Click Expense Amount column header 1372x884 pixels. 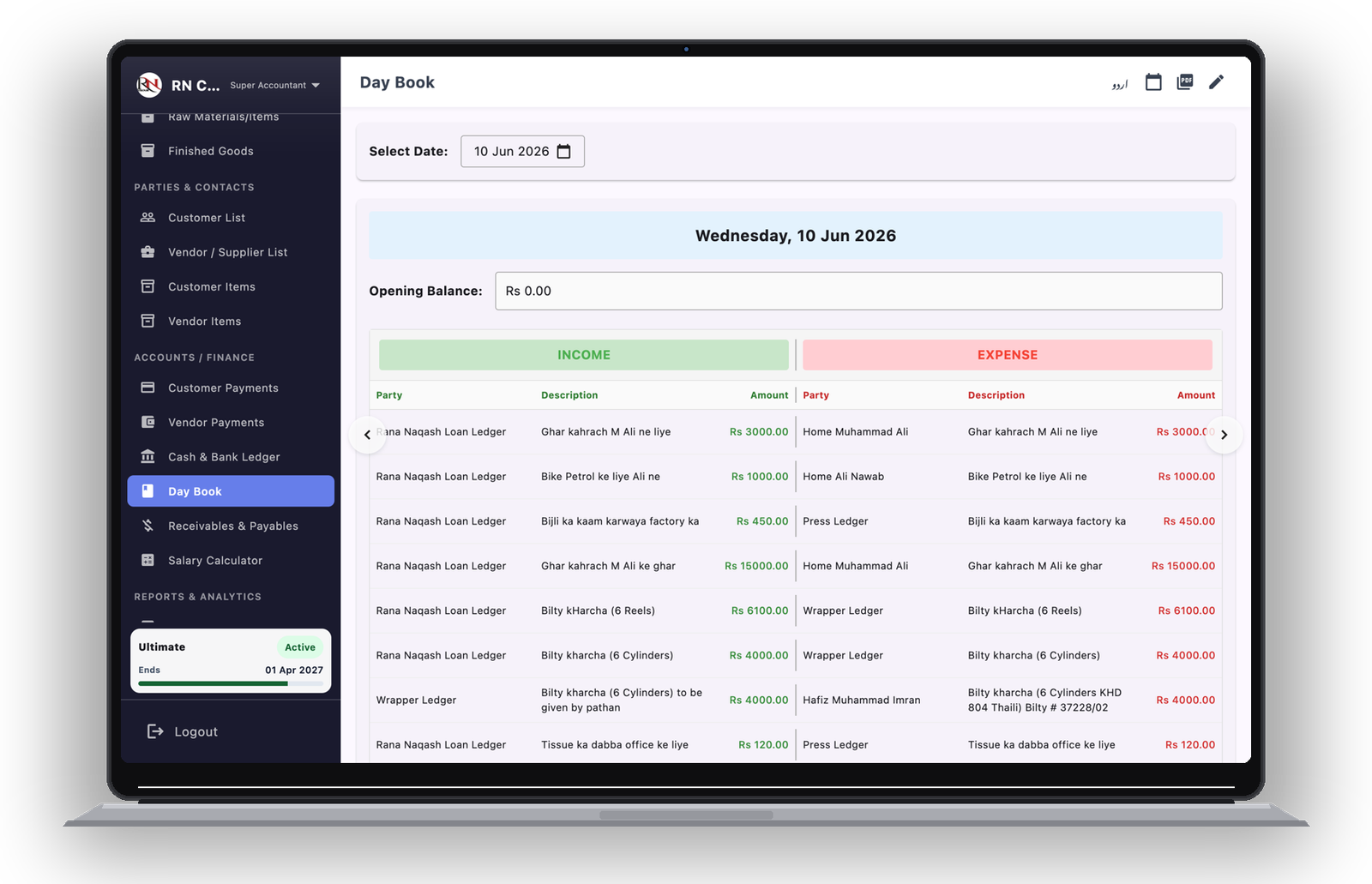click(1196, 395)
